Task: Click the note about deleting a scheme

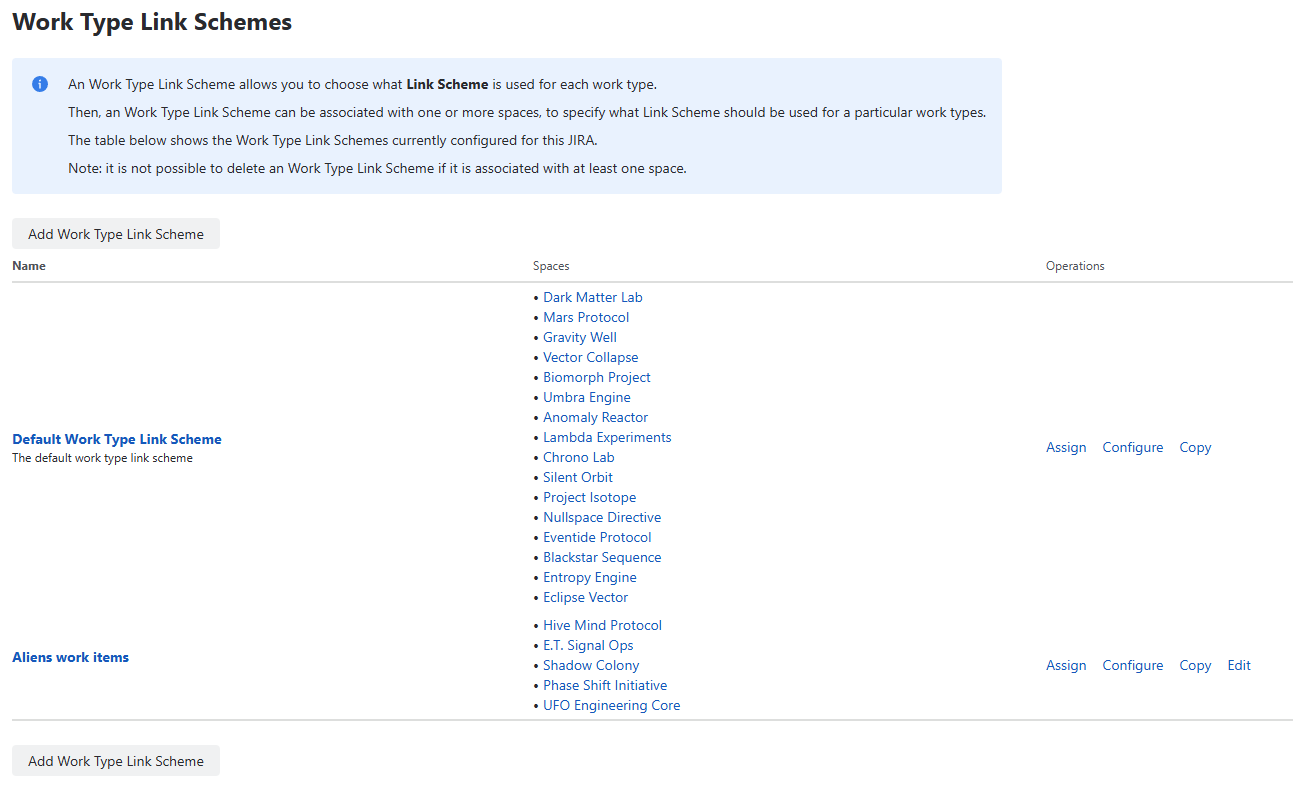Action: [x=377, y=168]
